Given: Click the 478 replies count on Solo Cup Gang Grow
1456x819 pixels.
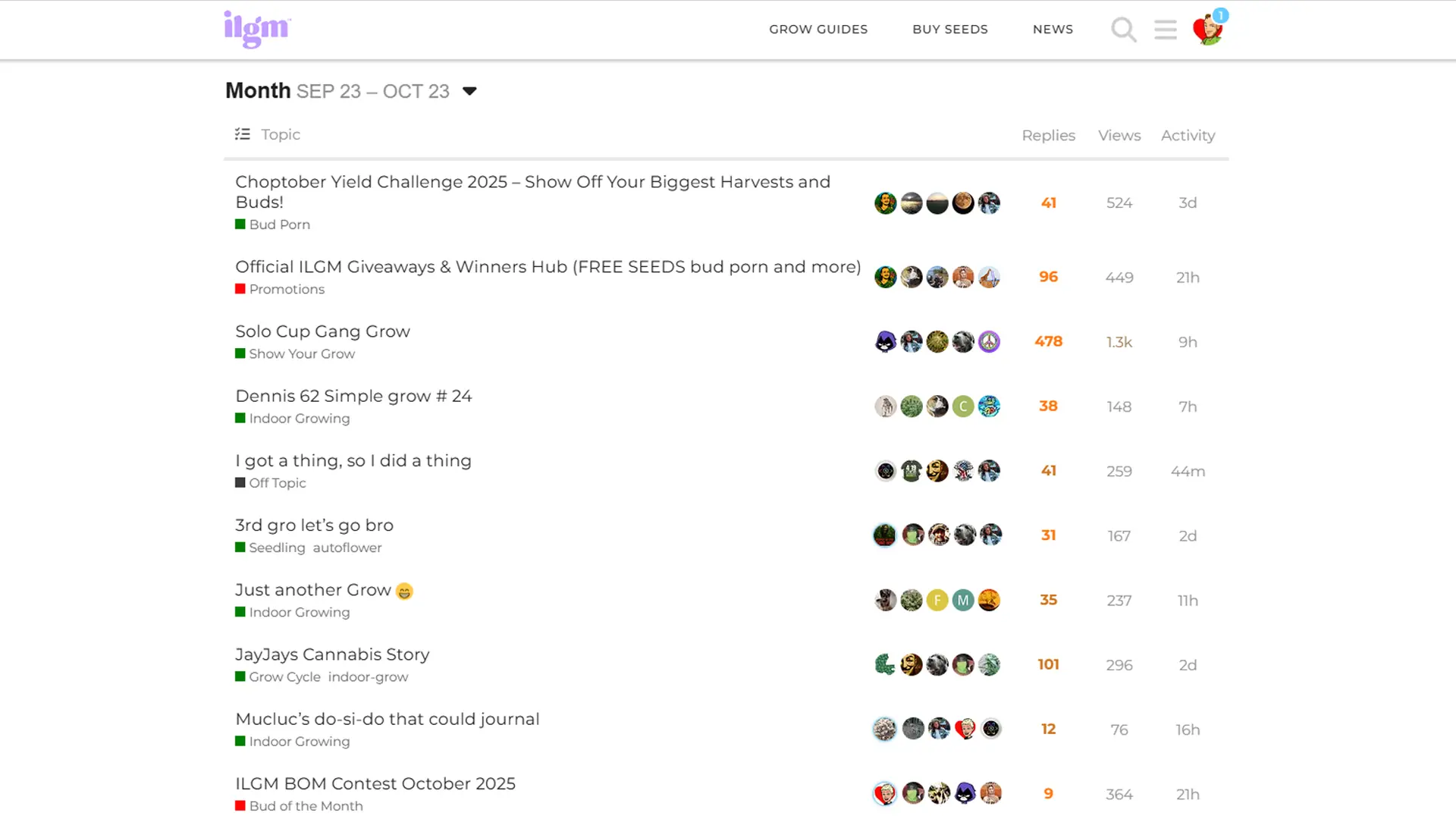Looking at the screenshot, I should click(1048, 341).
